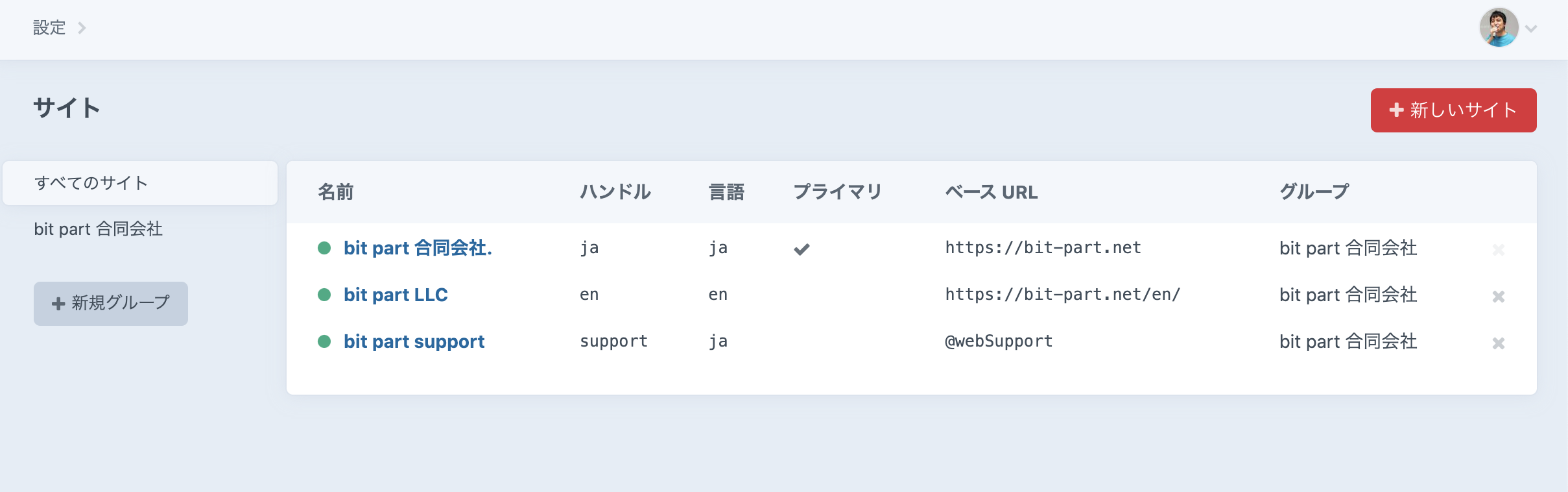Viewport: 1568px width, 492px height.
Task: Open the 設定 breadcrumb link
Action: point(49,28)
